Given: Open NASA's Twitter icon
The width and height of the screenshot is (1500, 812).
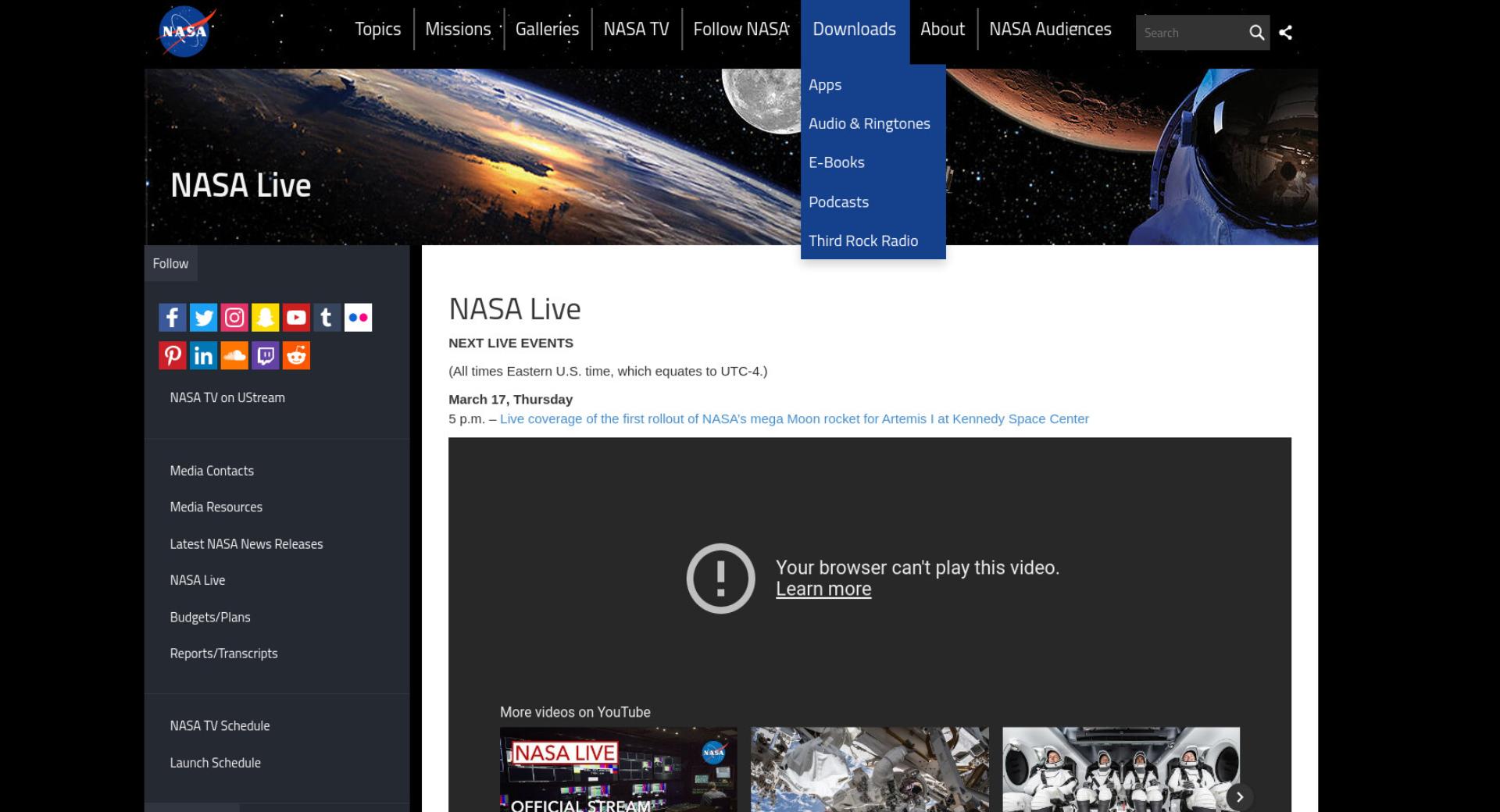Looking at the screenshot, I should coord(203,317).
